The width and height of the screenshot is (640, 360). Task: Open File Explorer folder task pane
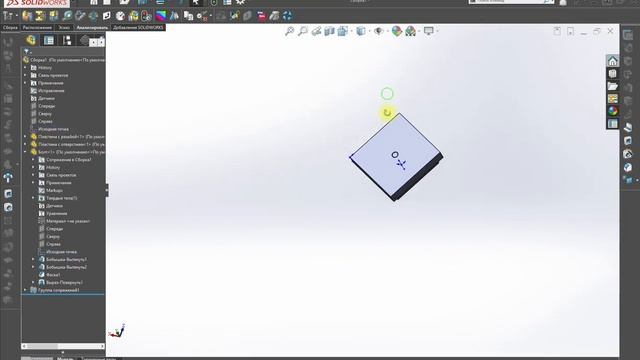(x=612, y=86)
